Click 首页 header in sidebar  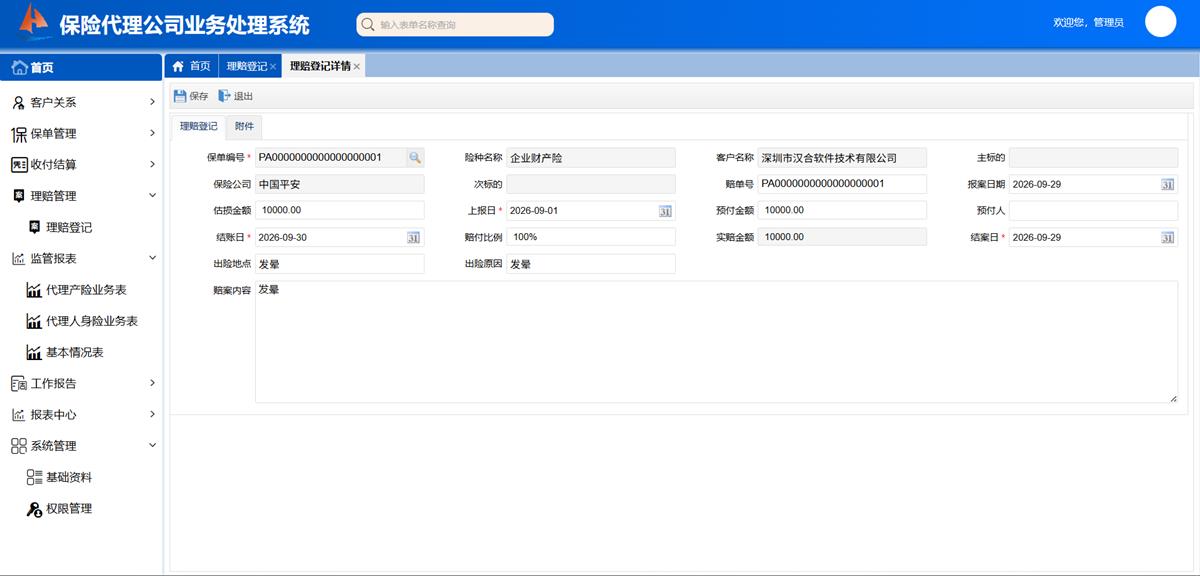pos(80,67)
